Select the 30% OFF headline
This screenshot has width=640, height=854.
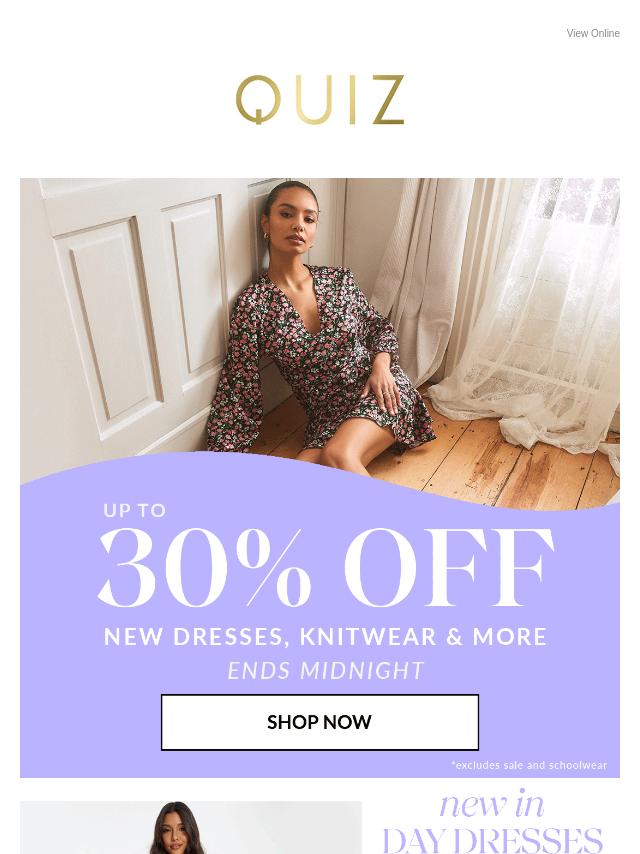click(326, 568)
